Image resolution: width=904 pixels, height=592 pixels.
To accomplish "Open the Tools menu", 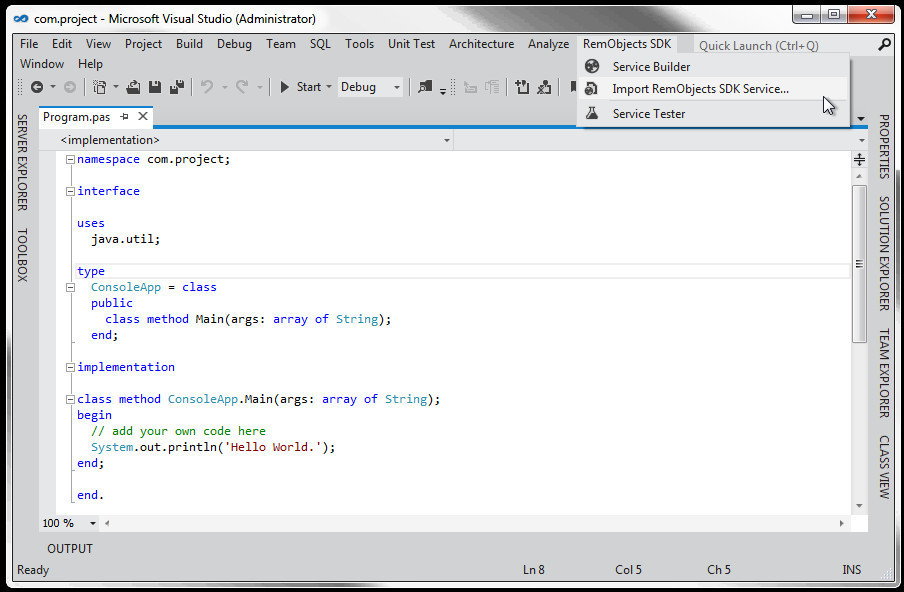I will 359,44.
